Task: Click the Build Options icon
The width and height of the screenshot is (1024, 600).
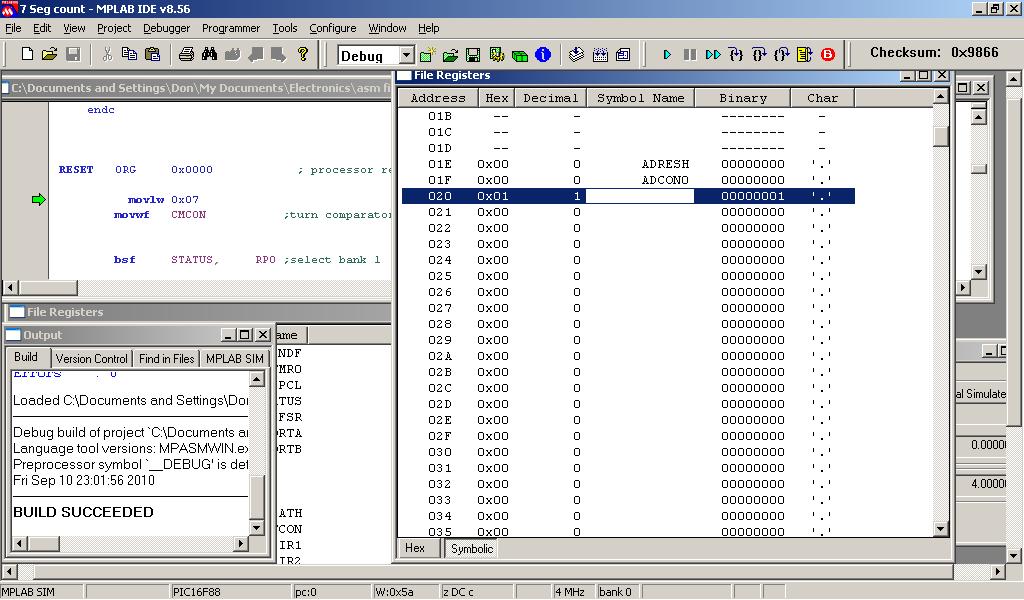Action: (497, 55)
